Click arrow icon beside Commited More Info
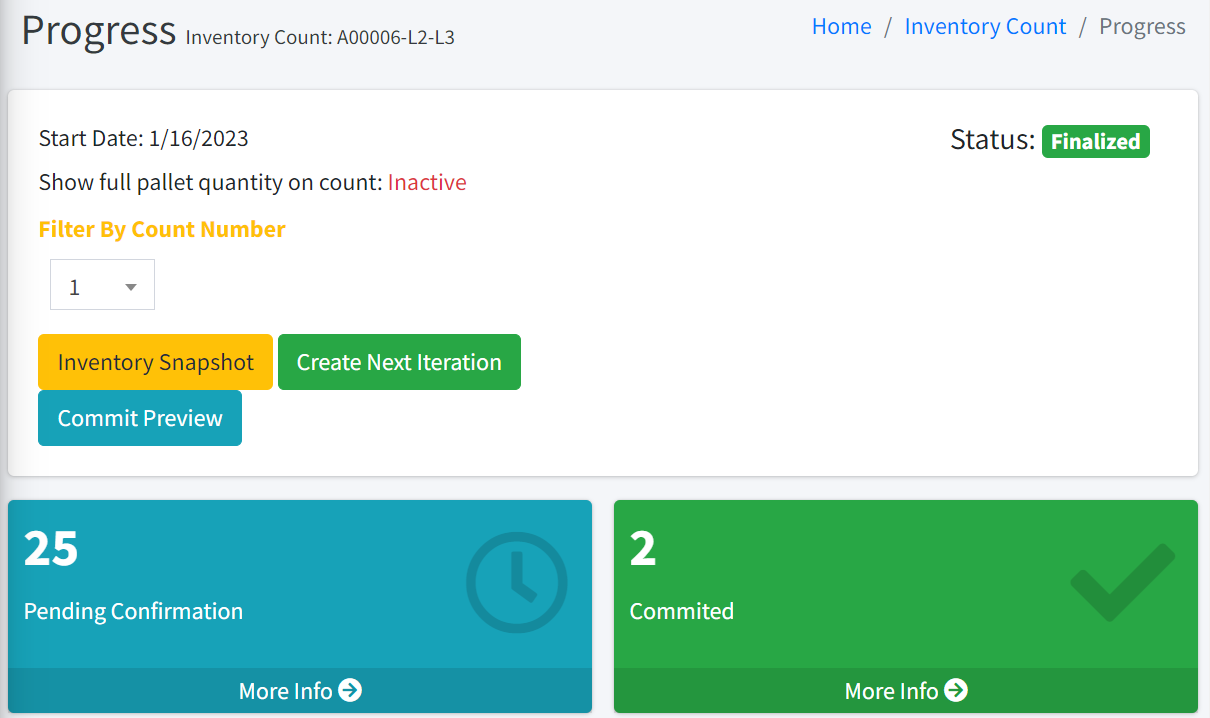Screen dimensions: 1210x718 tap(956, 690)
